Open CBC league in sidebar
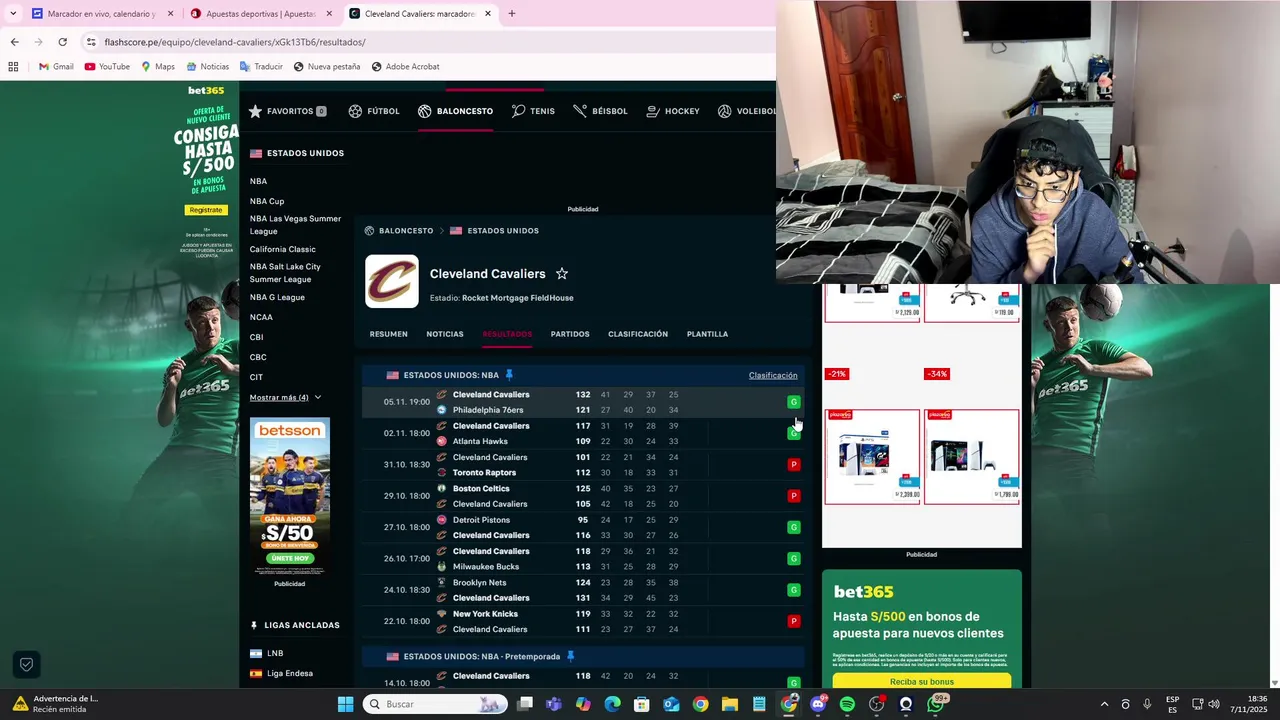 coord(258,357)
